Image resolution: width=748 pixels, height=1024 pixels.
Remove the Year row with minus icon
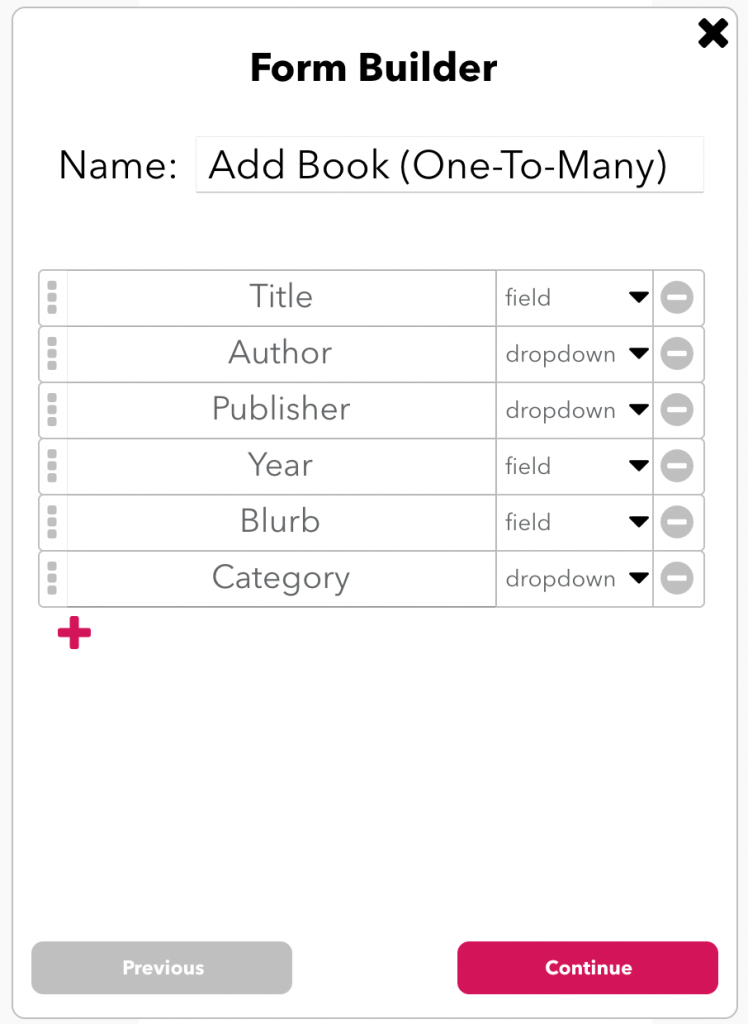tap(677, 466)
